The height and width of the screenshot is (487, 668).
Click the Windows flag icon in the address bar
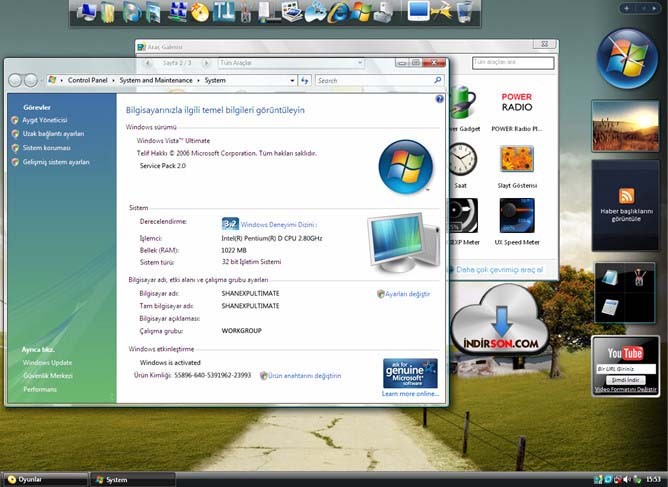(x=52, y=80)
